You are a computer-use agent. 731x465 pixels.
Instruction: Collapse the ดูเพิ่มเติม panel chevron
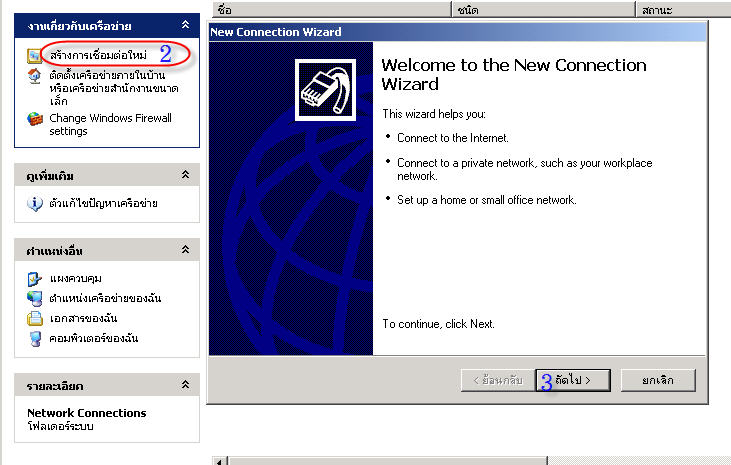186,175
